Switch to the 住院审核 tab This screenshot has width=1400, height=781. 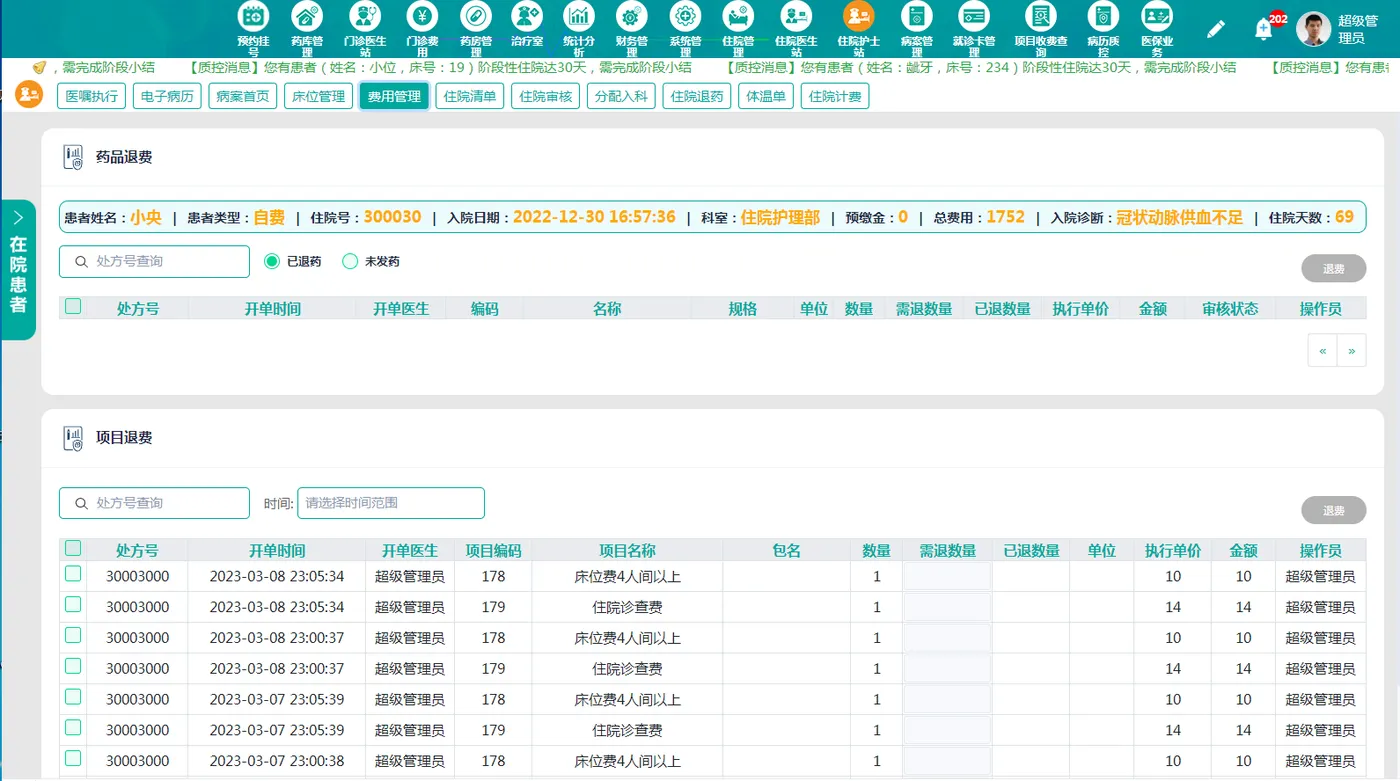[545, 96]
